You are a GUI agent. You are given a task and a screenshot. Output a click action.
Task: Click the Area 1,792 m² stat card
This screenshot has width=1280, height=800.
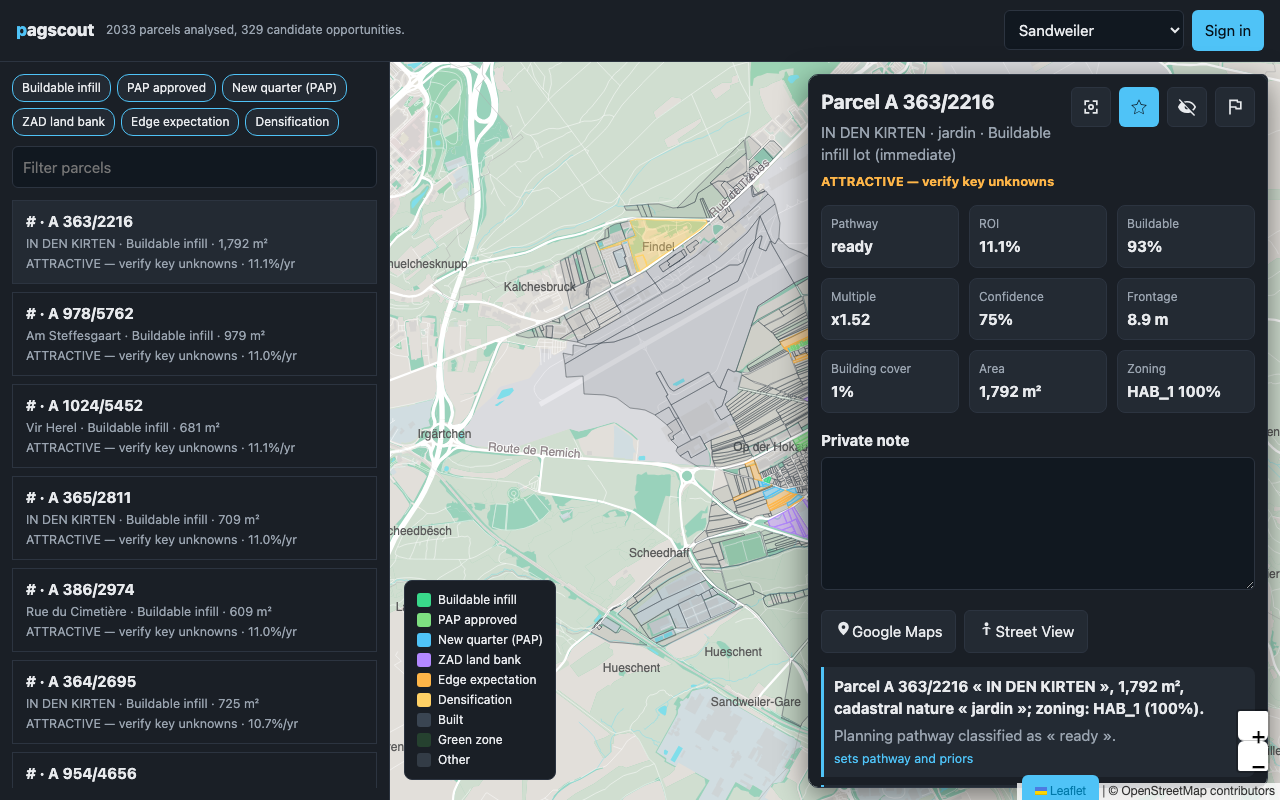[1038, 381]
